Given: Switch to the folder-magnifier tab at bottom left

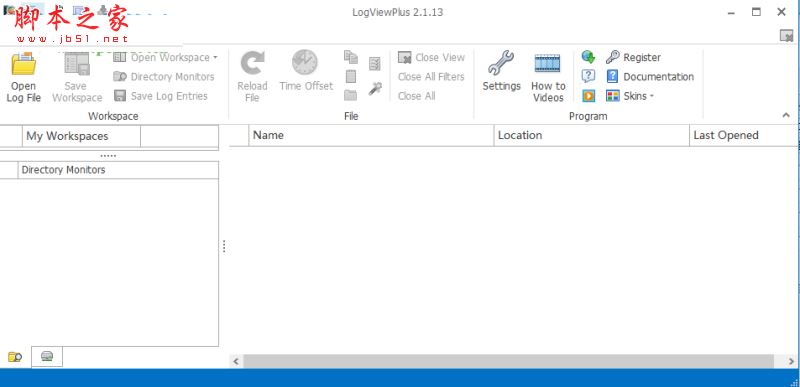Looking at the screenshot, I should 15,357.
